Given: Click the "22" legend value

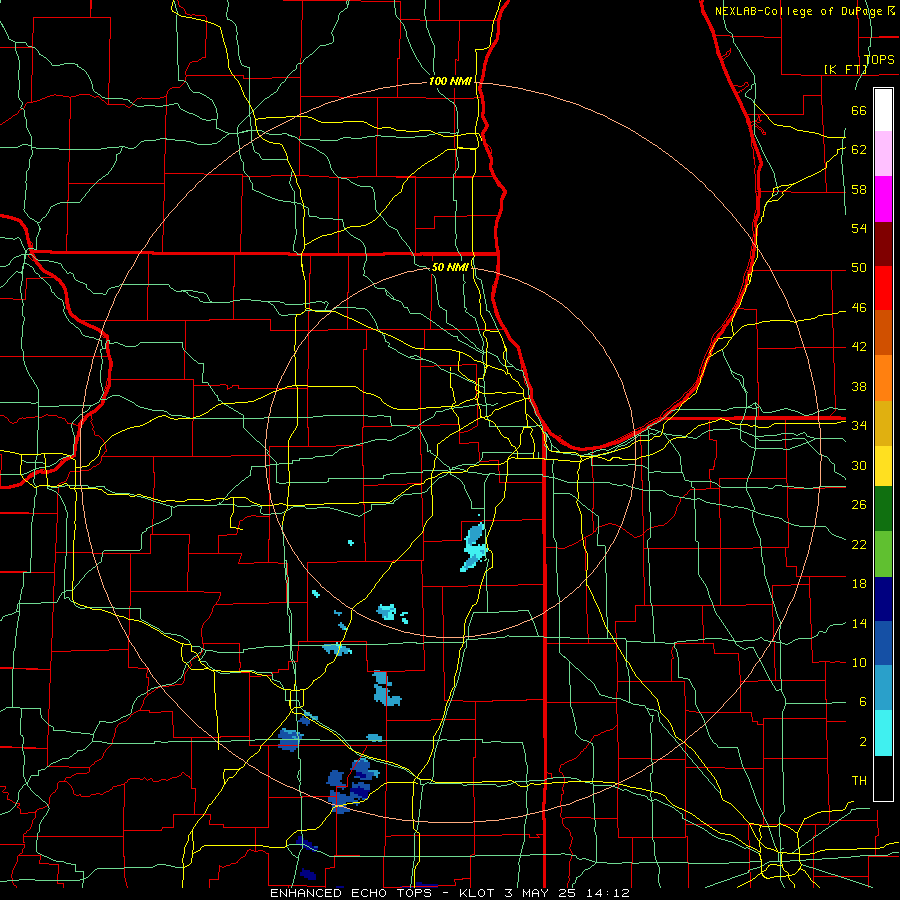Looking at the screenshot, I should [859, 544].
